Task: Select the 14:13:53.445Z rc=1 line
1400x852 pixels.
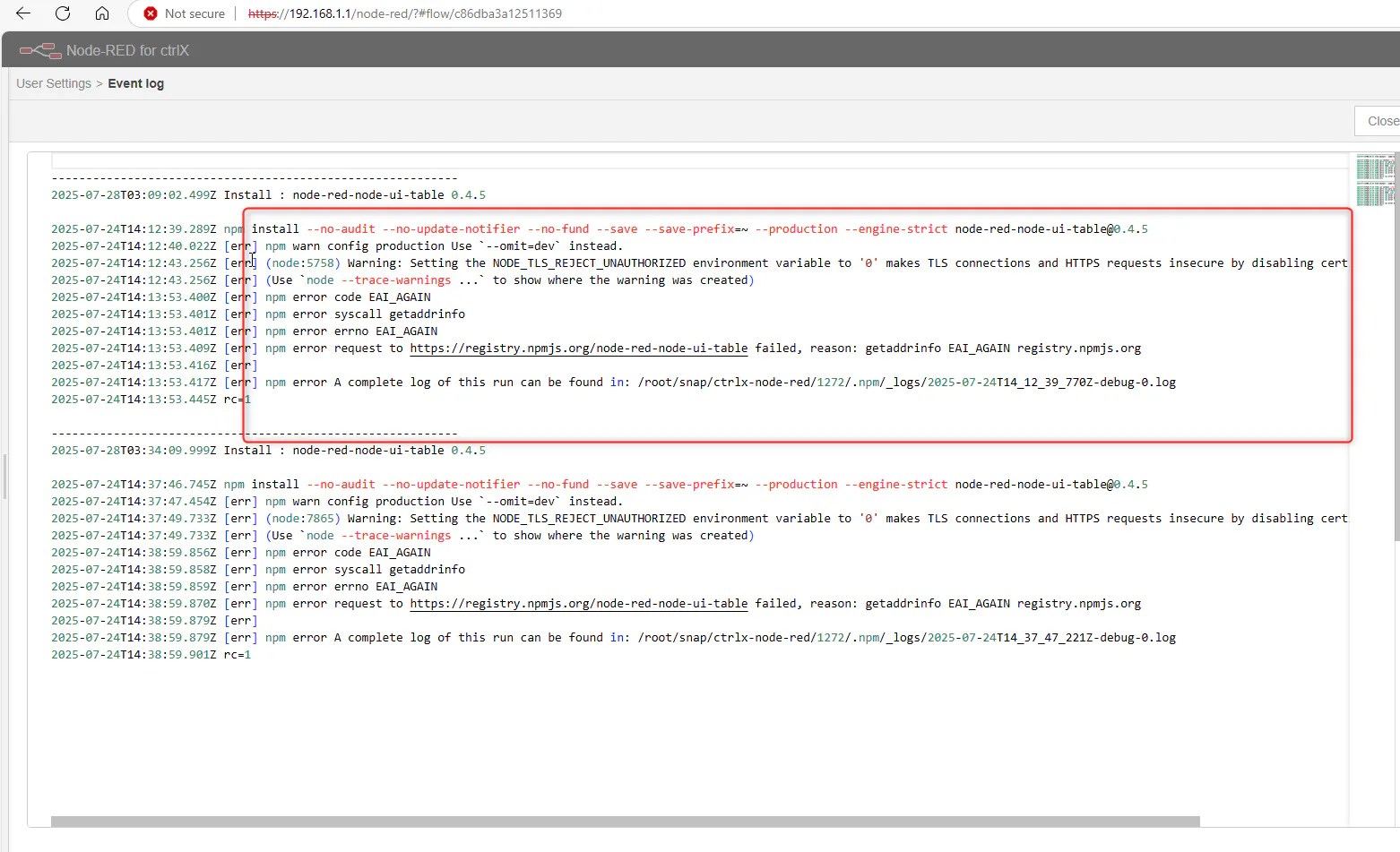Action: [x=151, y=400]
